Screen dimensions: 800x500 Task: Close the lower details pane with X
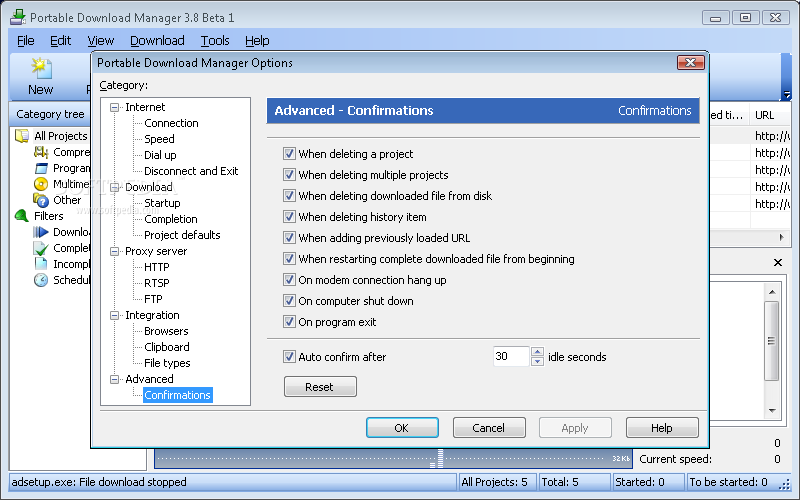click(778, 262)
